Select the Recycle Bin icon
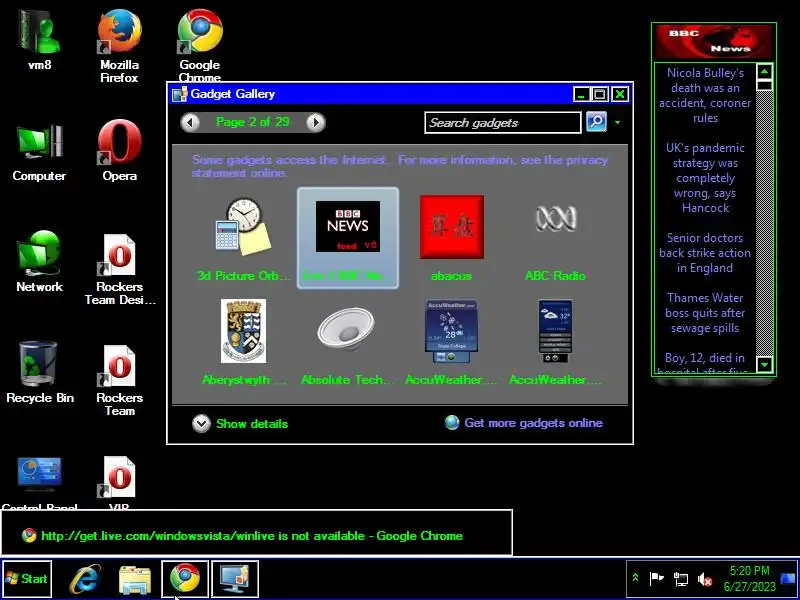 [40, 372]
